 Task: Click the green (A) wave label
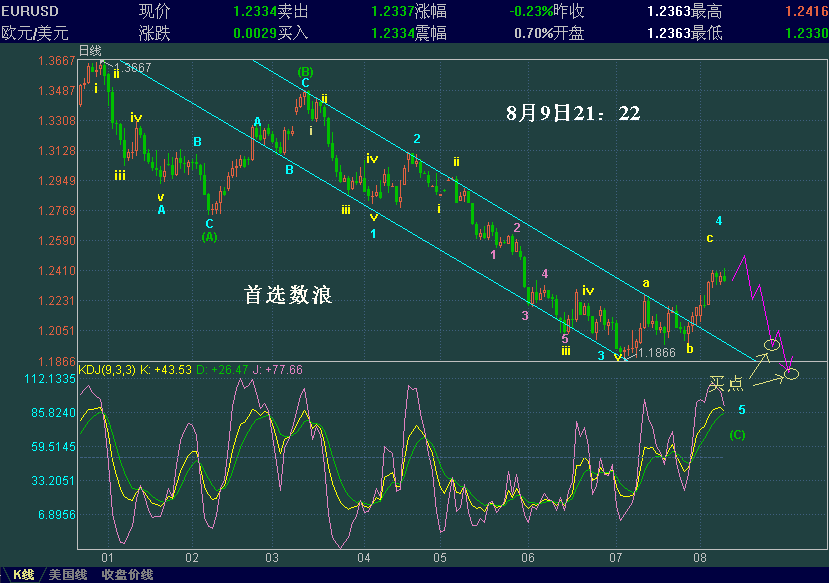[x=209, y=237]
